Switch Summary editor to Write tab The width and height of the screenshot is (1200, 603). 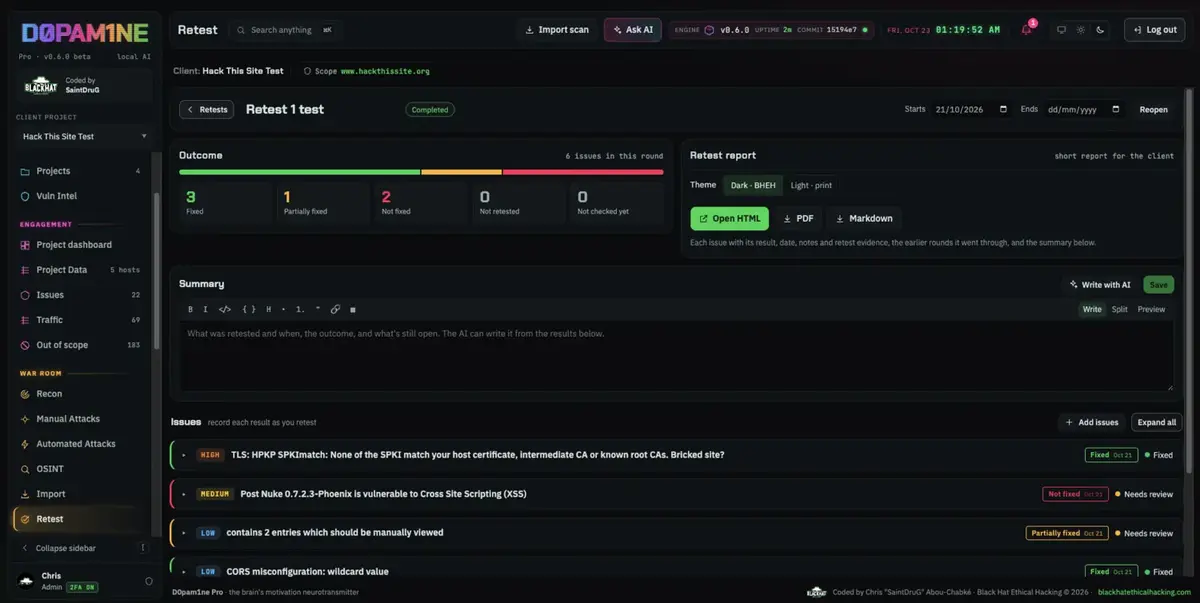point(1092,309)
